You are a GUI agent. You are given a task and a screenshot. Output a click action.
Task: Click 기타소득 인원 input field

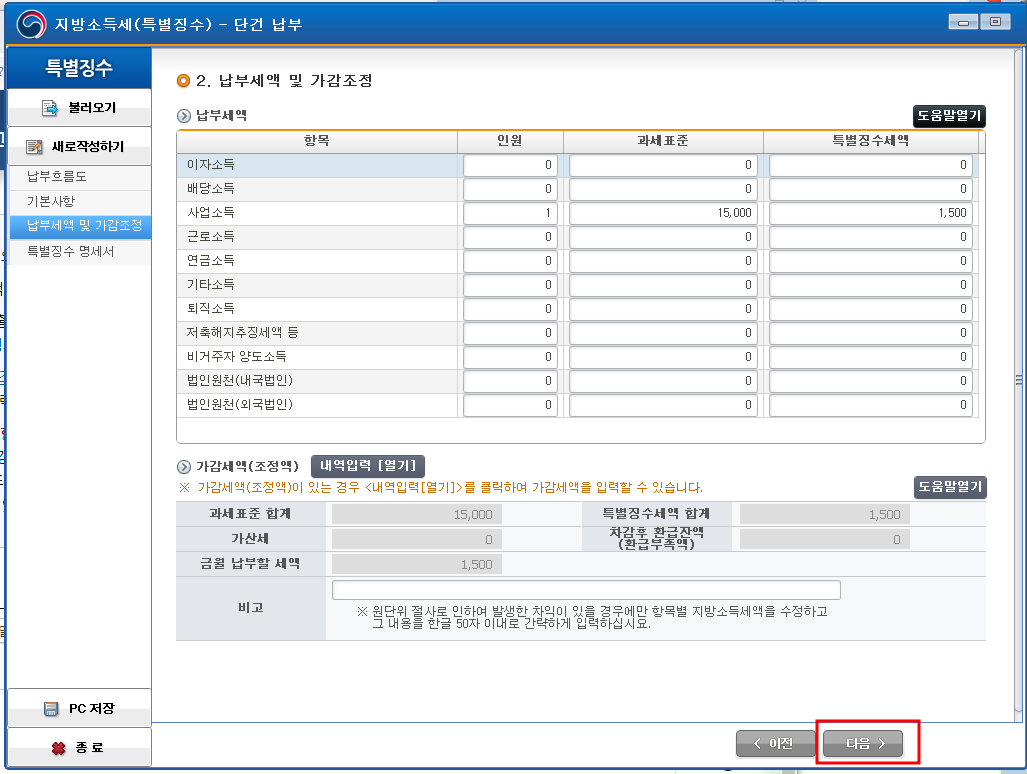[x=510, y=286]
